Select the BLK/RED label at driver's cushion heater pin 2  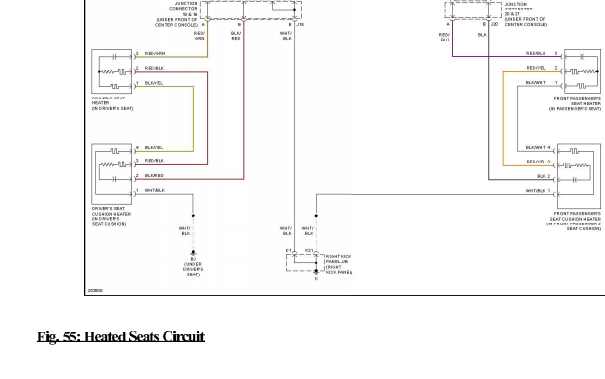point(154,176)
